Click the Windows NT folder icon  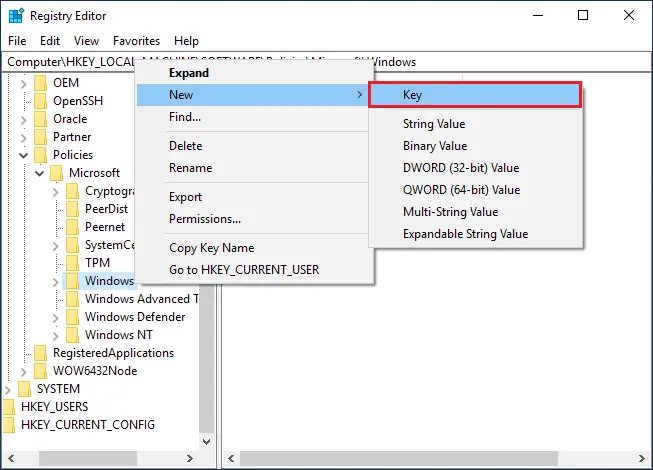[x=72, y=335]
